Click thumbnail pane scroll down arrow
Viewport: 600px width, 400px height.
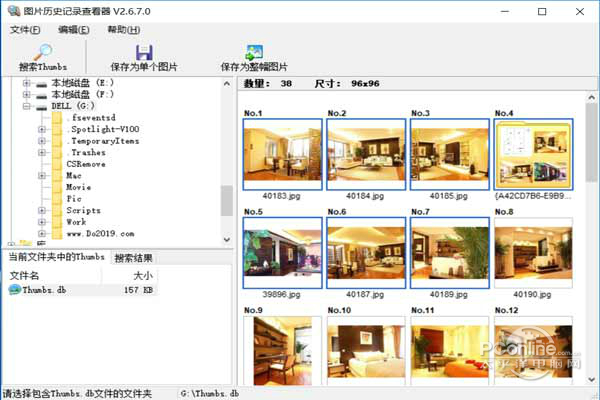pos(592,380)
